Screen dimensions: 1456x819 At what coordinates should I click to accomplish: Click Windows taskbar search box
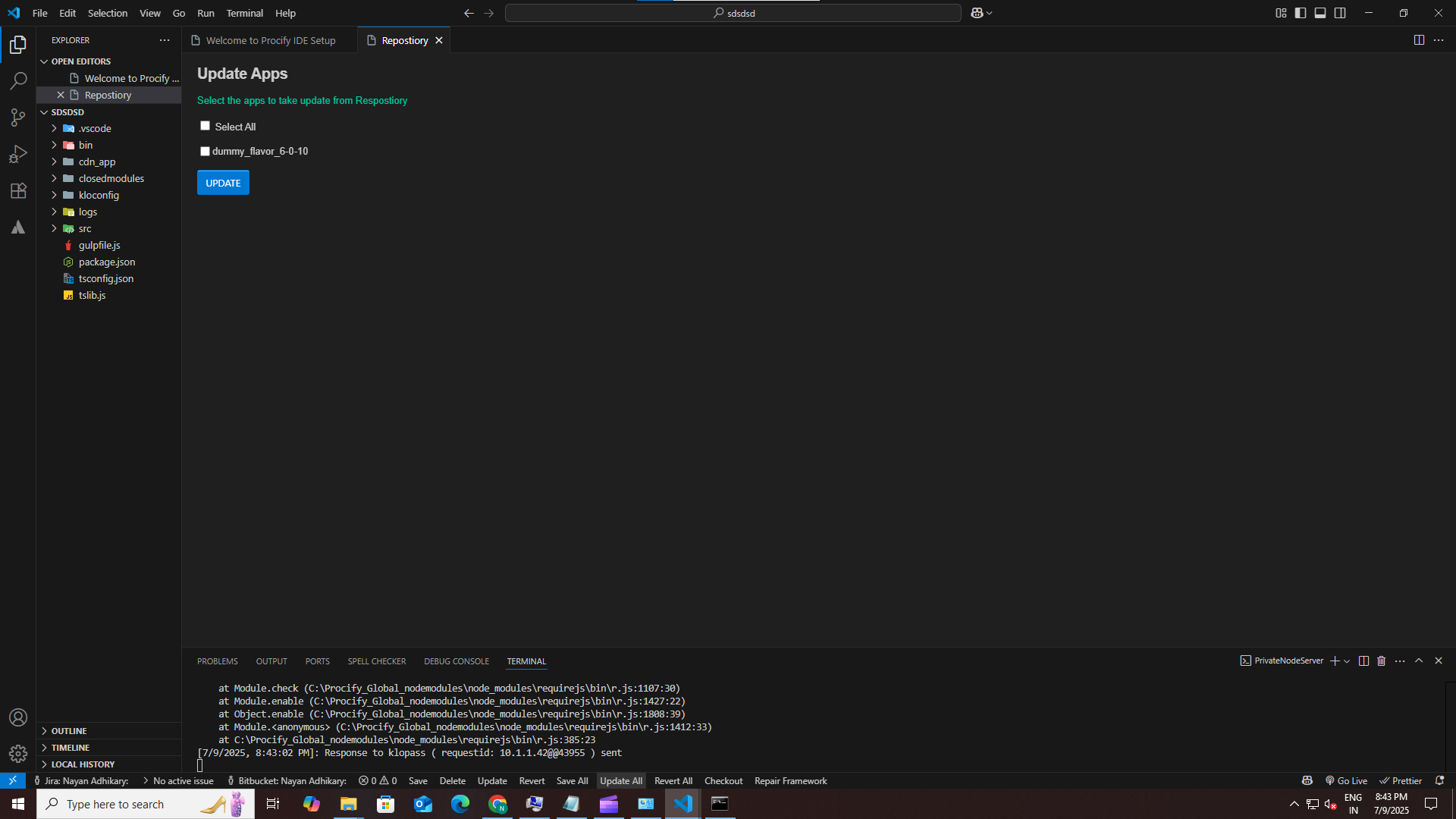coord(146,804)
